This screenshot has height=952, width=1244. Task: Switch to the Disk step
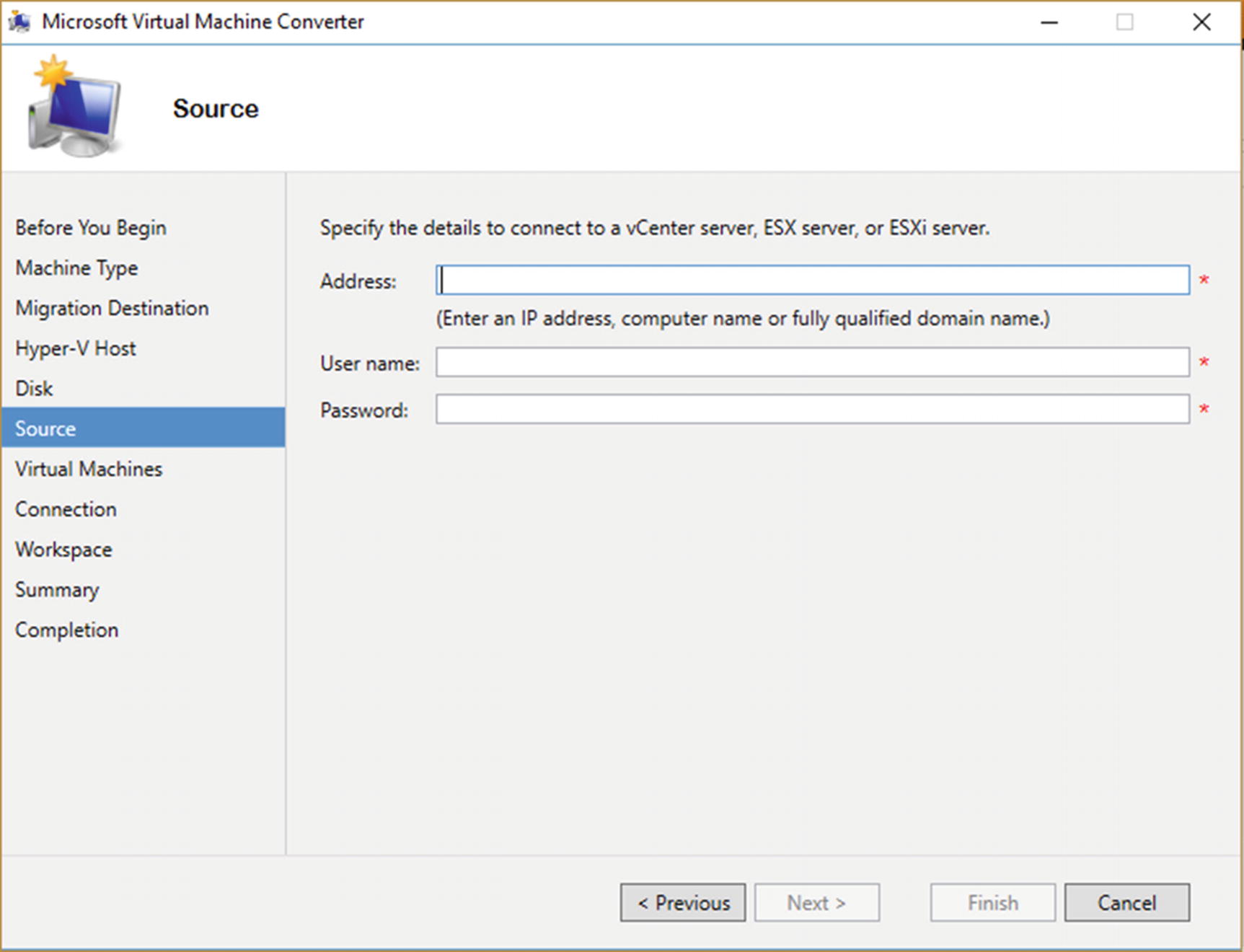click(x=34, y=389)
